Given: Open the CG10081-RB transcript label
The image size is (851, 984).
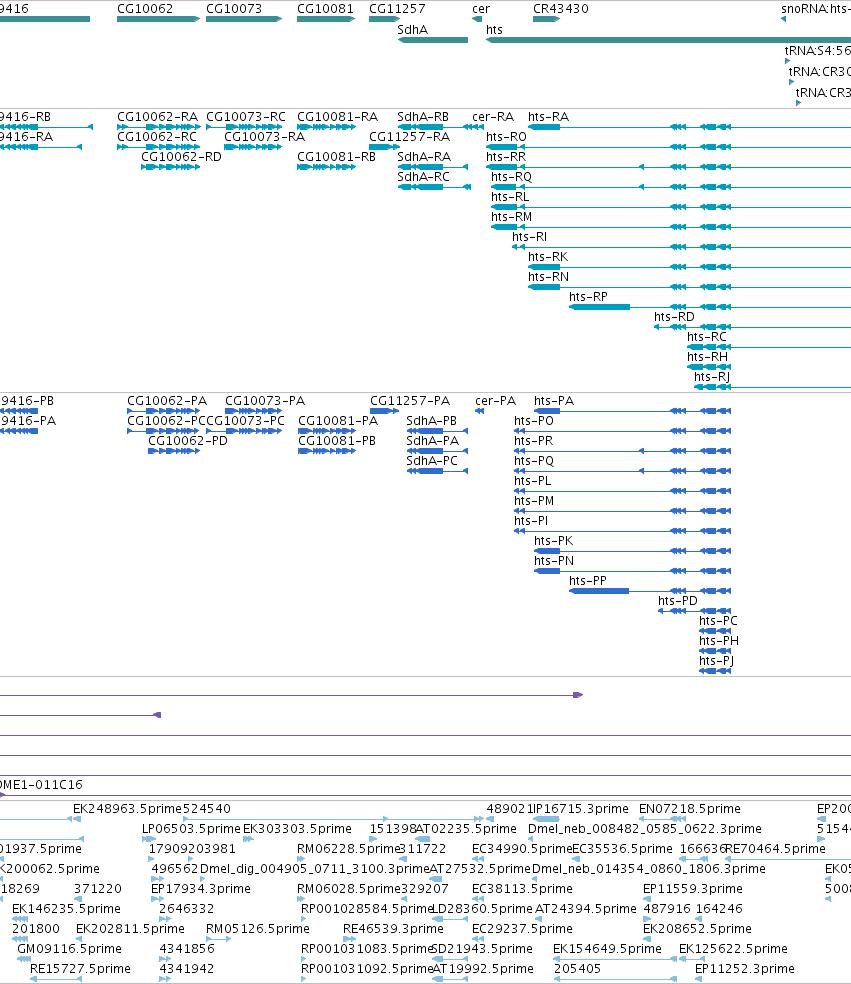Looking at the screenshot, I should point(336,157).
